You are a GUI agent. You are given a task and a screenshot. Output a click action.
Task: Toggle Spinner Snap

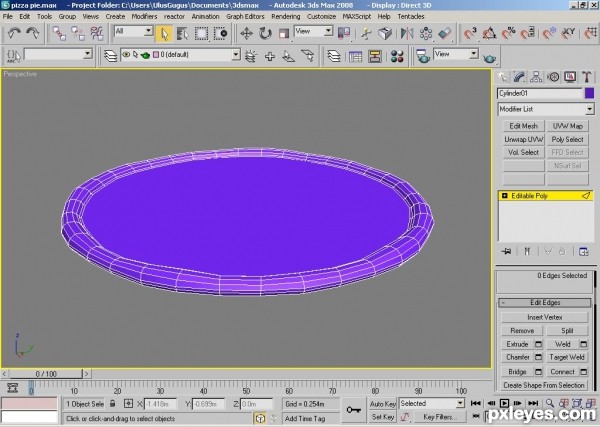(528, 34)
